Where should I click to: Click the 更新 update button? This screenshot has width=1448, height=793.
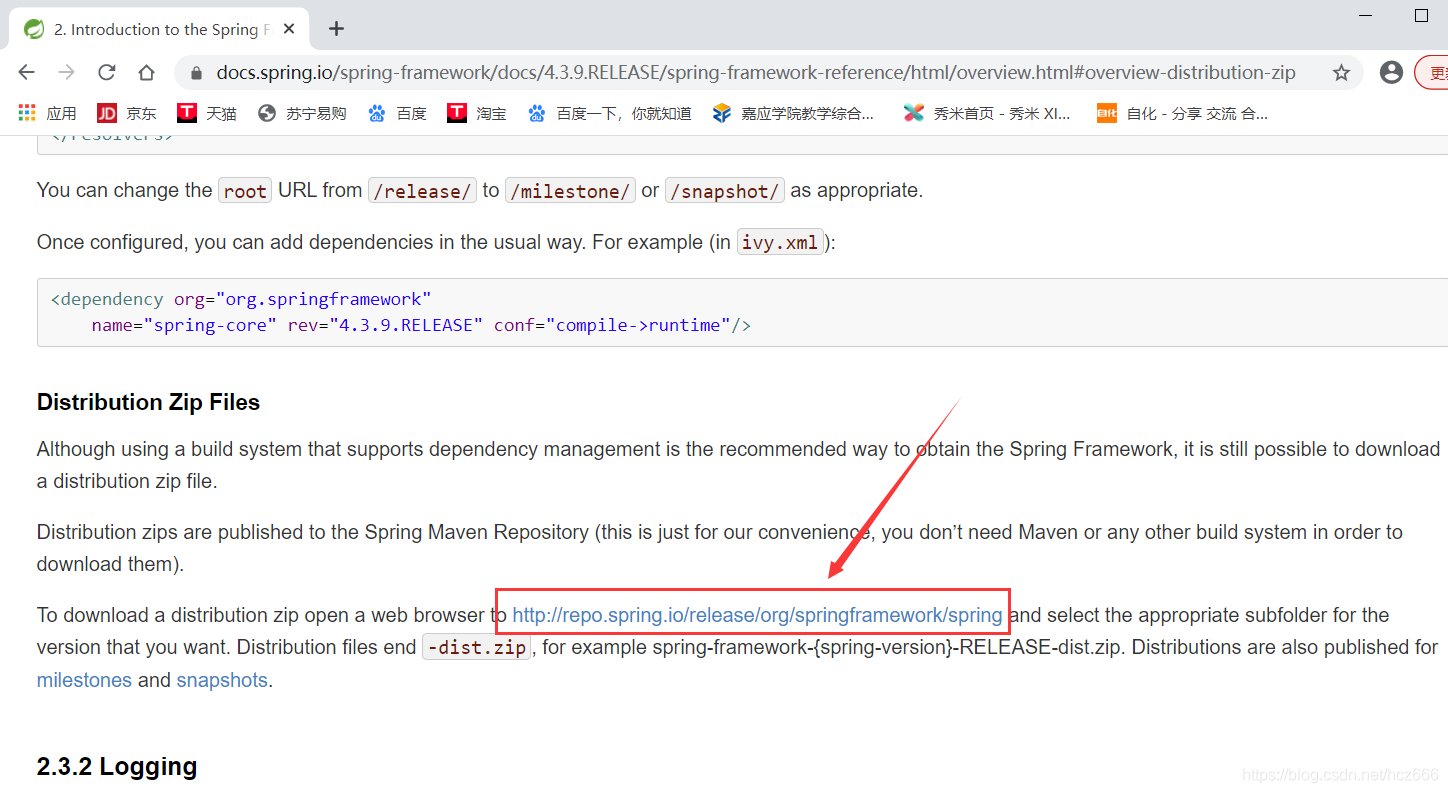[1432, 73]
